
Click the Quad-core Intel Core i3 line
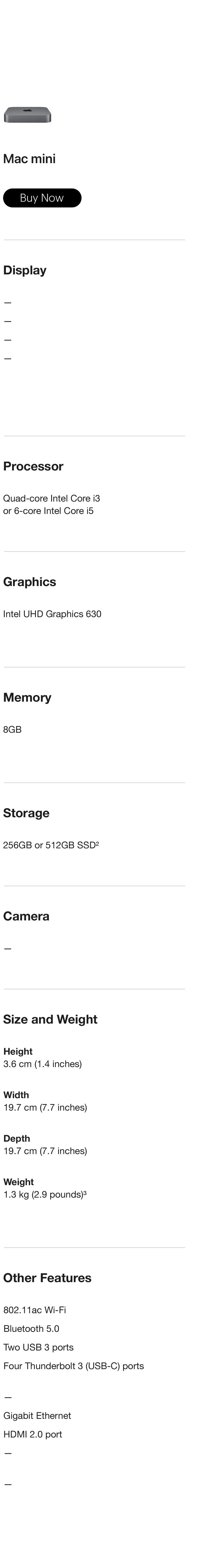point(51,498)
